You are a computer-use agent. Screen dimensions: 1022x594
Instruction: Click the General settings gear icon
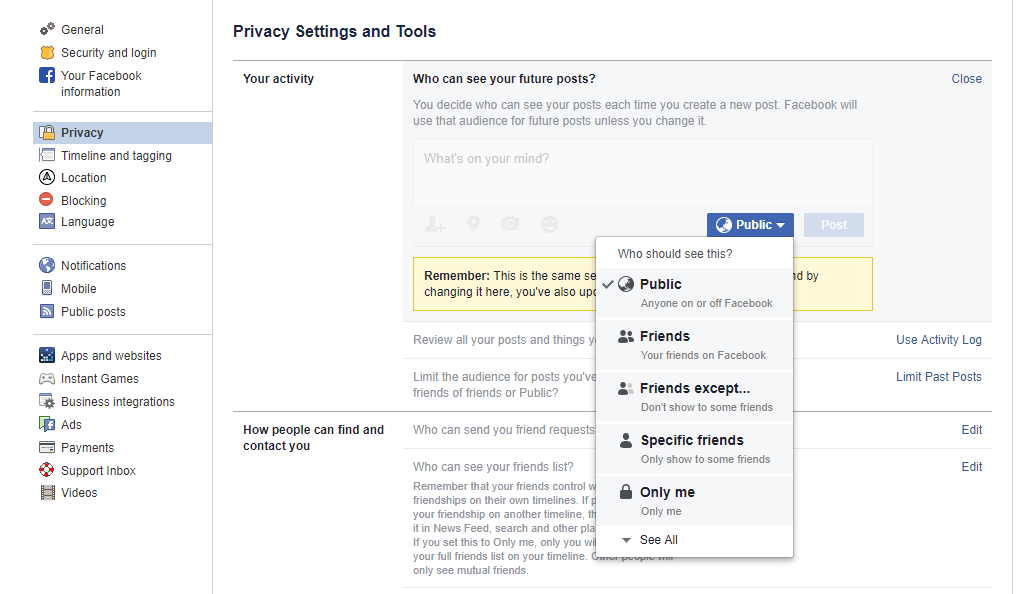(x=47, y=29)
